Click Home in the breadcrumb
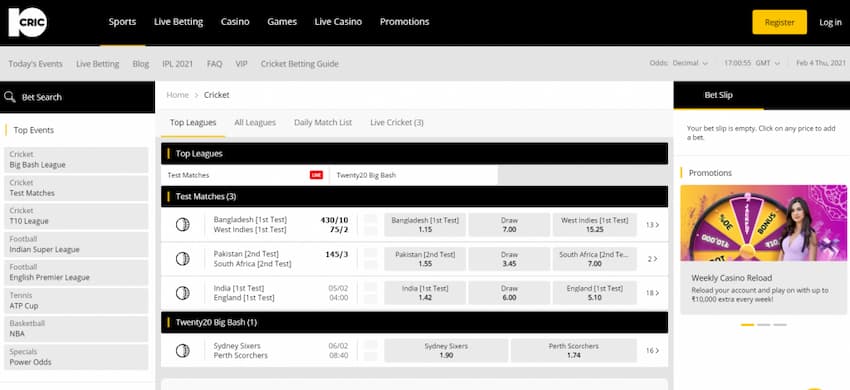The height and width of the screenshot is (390, 850). coord(177,95)
